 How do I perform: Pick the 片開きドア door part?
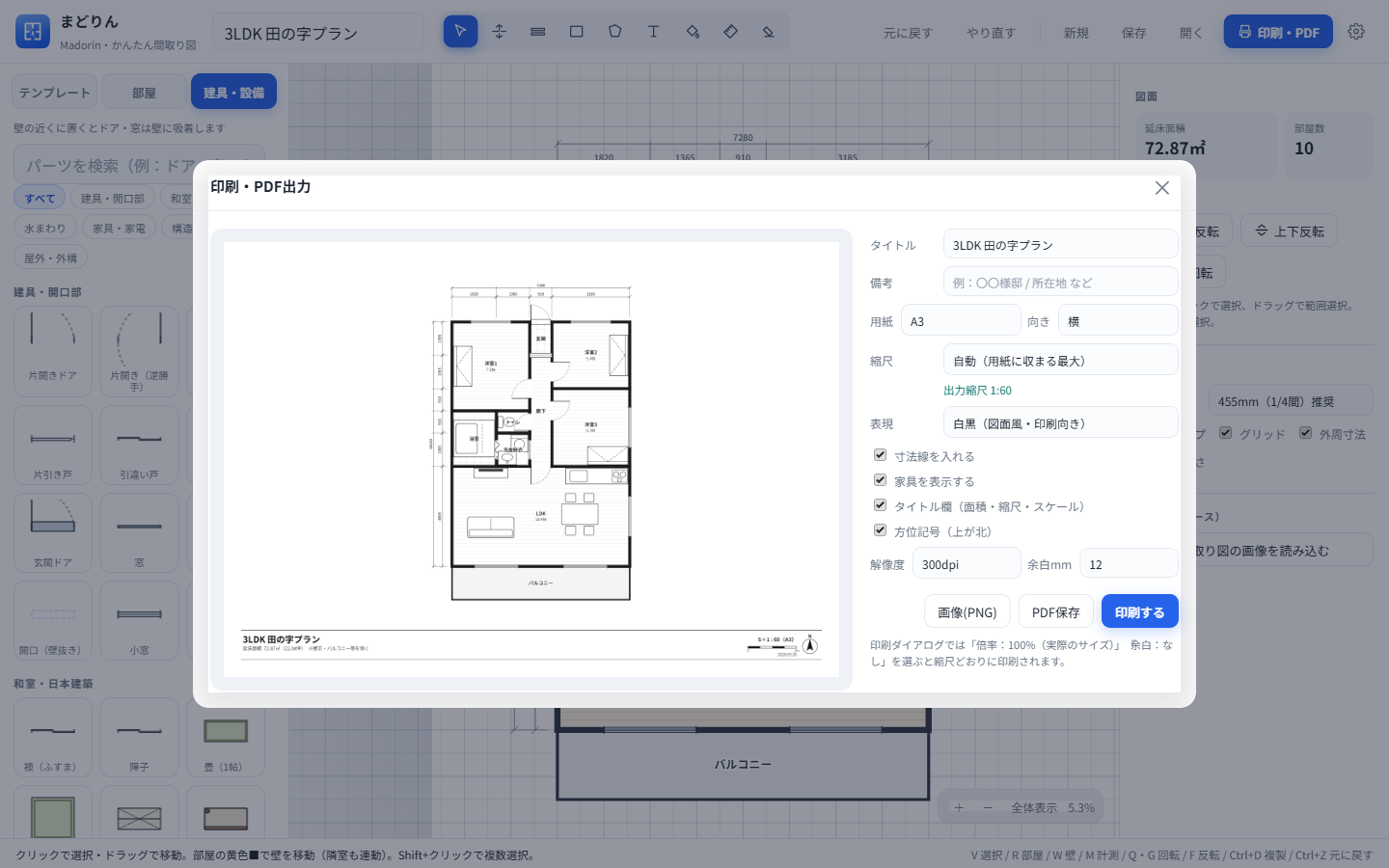coord(53,351)
